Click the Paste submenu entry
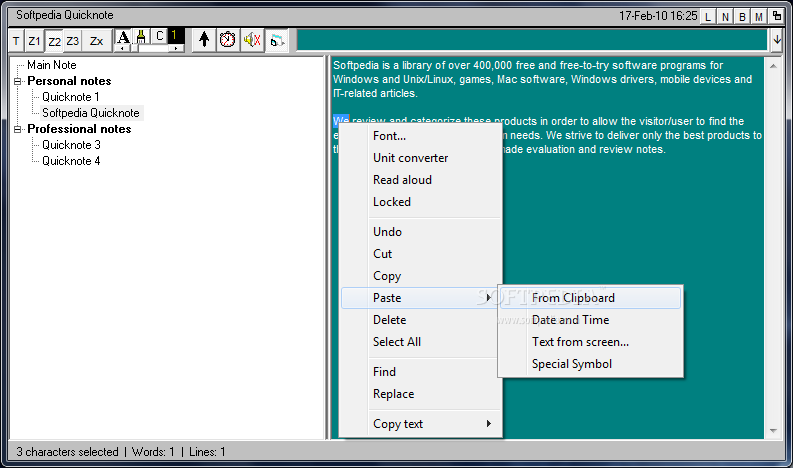 (x=419, y=297)
